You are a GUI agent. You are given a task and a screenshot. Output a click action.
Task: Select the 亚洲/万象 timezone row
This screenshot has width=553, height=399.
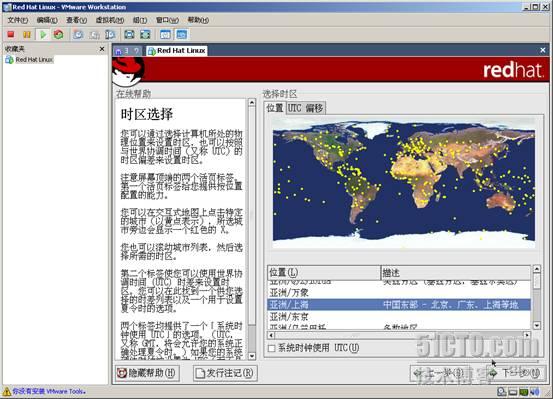click(399, 293)
